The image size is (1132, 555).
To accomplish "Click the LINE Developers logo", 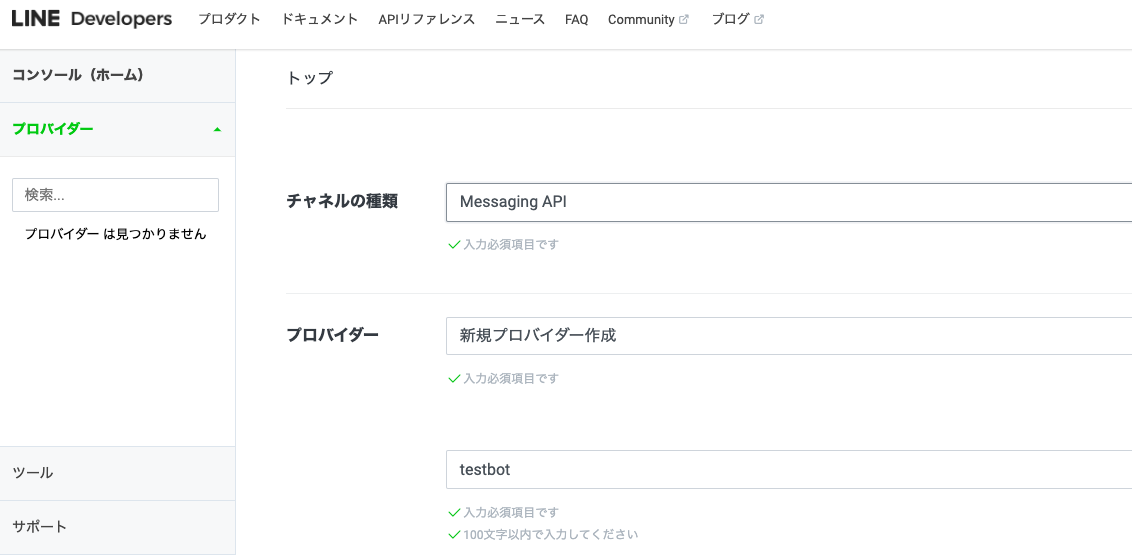I will [x=92, y=19].
